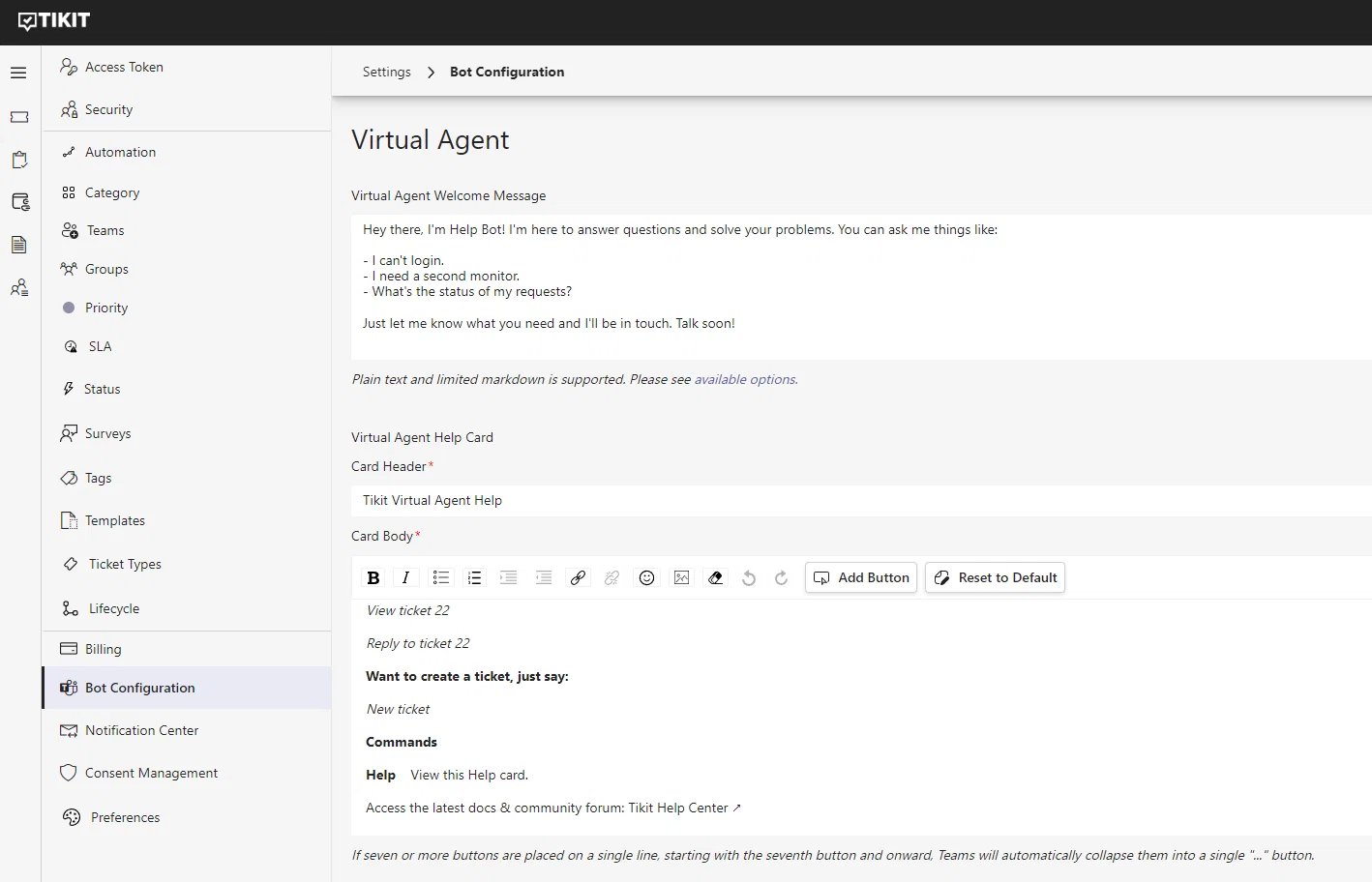1372x882 pixels.
Task: Toggle italic formatting in Card Body
Action: point(405,577)
